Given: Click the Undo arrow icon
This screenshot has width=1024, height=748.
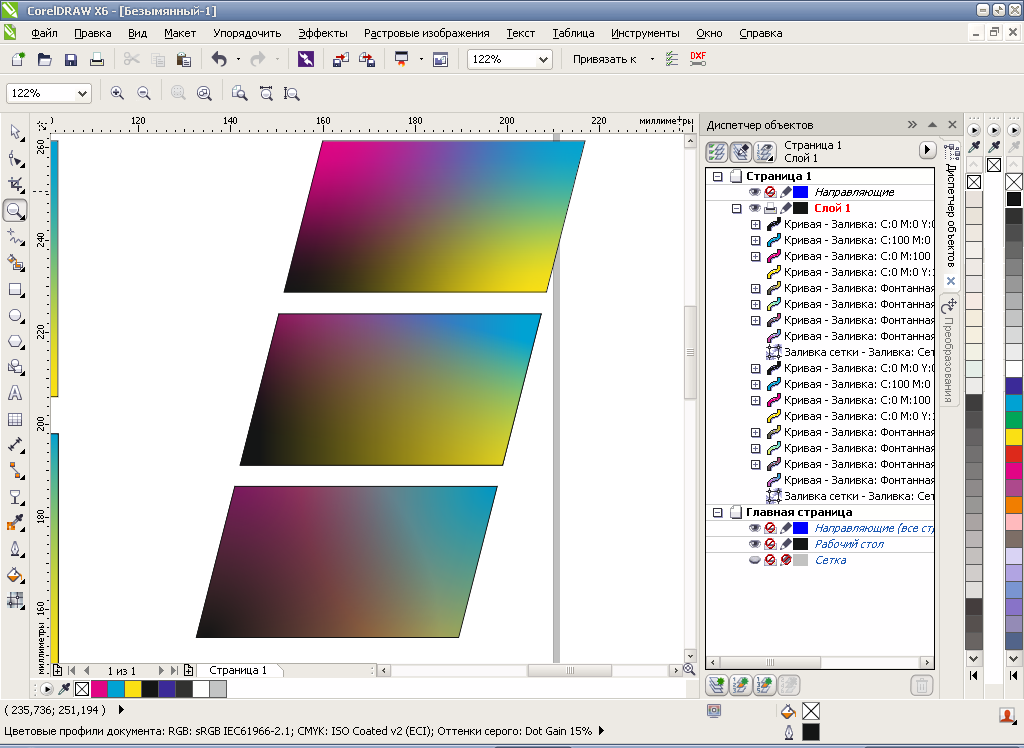Looking at the screenshot, I should [219, 59].
